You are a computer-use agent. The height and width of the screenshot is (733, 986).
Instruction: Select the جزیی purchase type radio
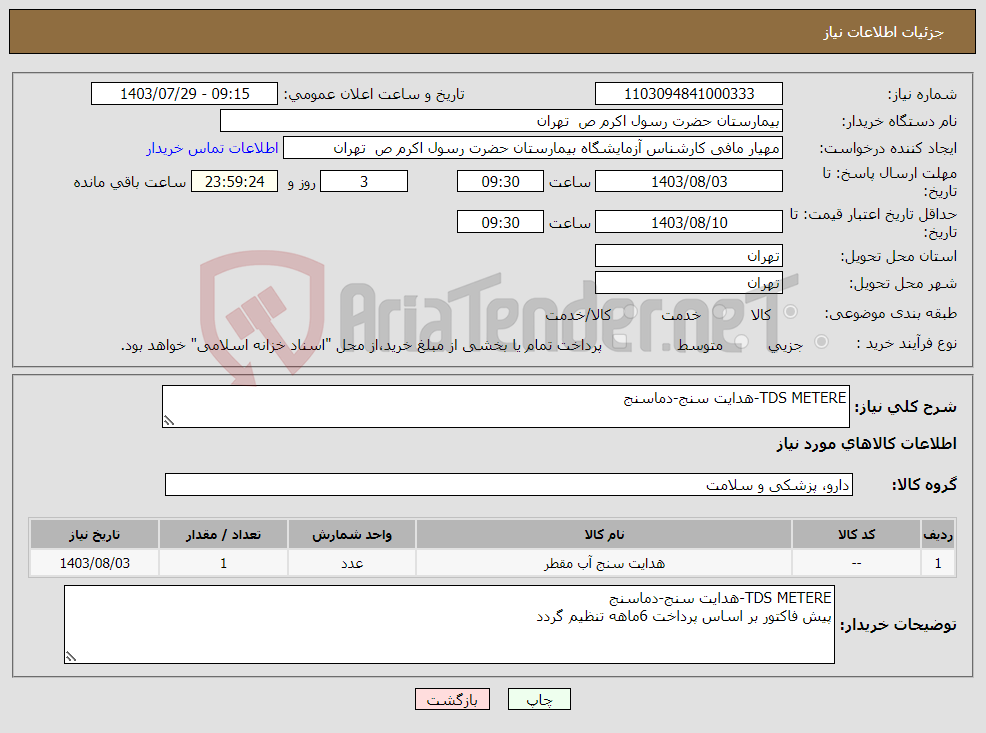821,342
